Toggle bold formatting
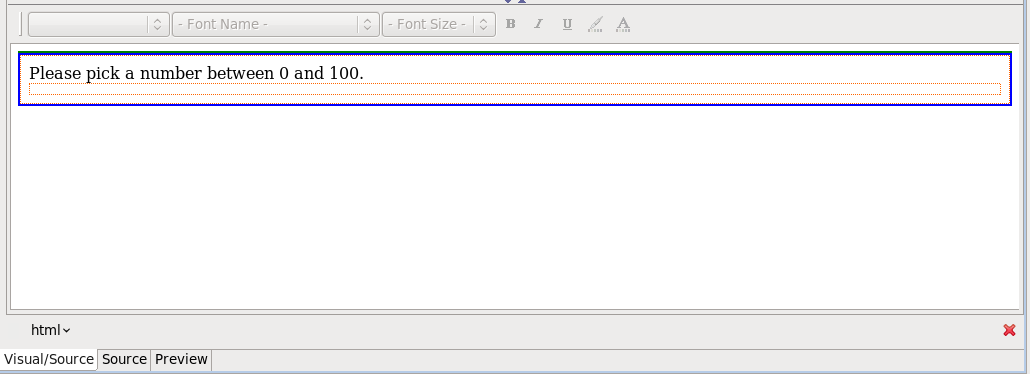The height and width of the screenshot is (374, 1030). pyautogui.click(x=510, y=24)
